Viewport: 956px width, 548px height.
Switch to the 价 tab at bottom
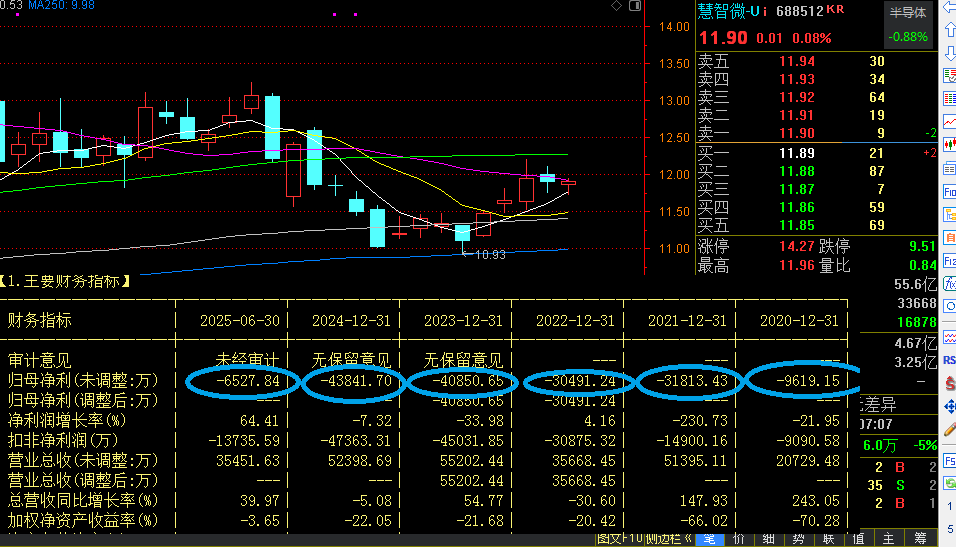(x=739, y=539)
